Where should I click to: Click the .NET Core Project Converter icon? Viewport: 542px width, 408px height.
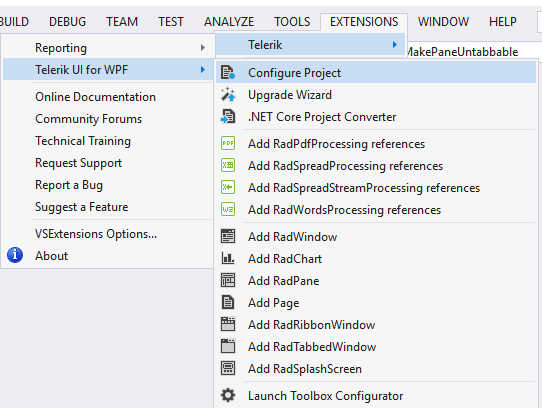(228, 117)
